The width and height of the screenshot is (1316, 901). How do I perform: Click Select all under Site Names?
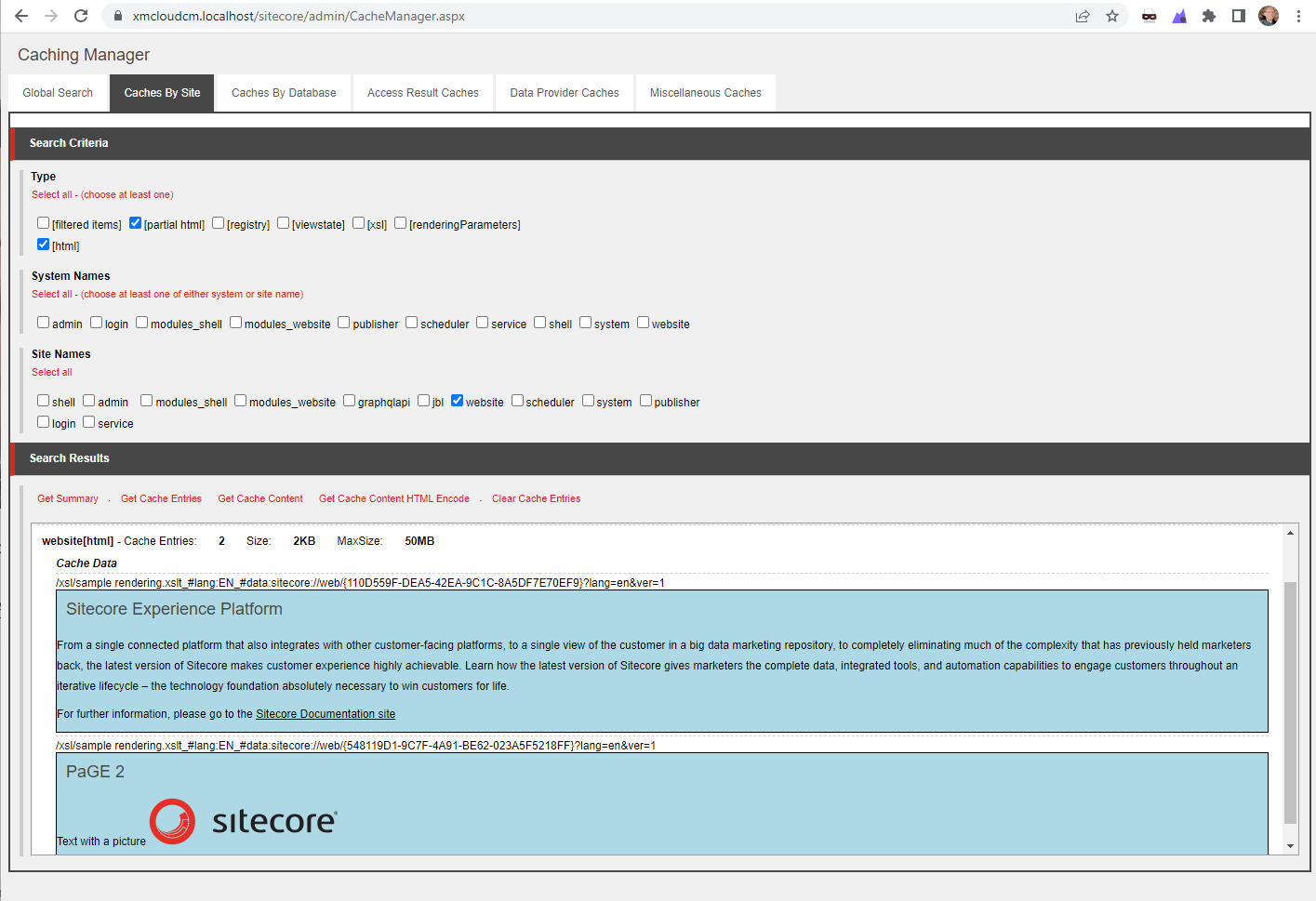click(51, 373)
